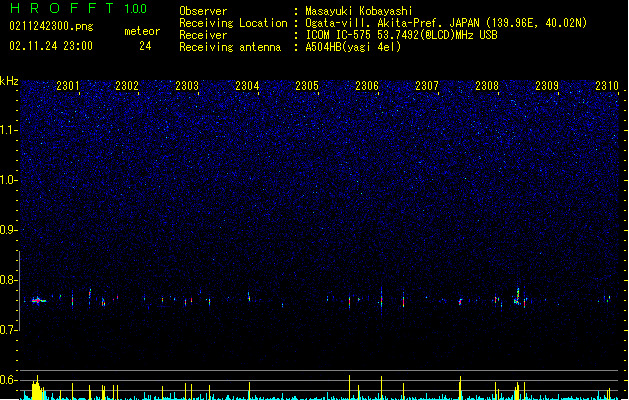Click the 2304 time marker
This screenshot has width=629, height=400.
(x=247, y=86)
